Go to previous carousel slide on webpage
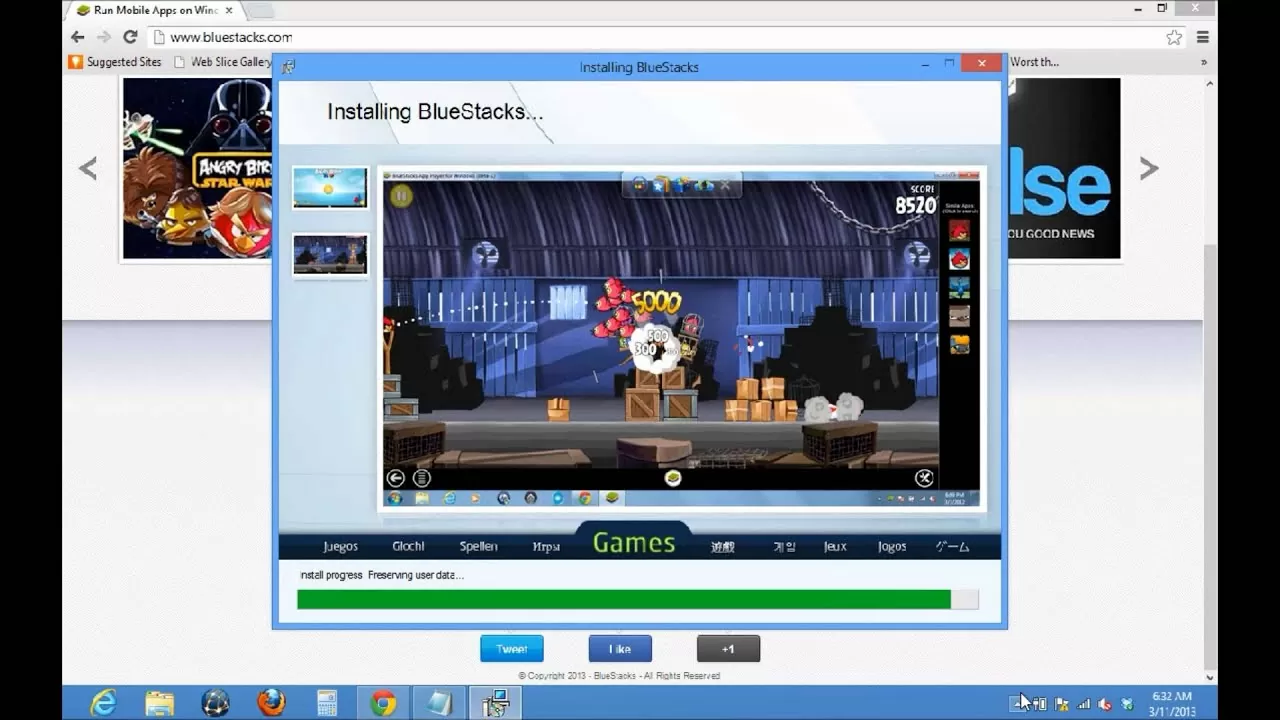Viewport: 1280px width, 720px height. tap(88, 168)
